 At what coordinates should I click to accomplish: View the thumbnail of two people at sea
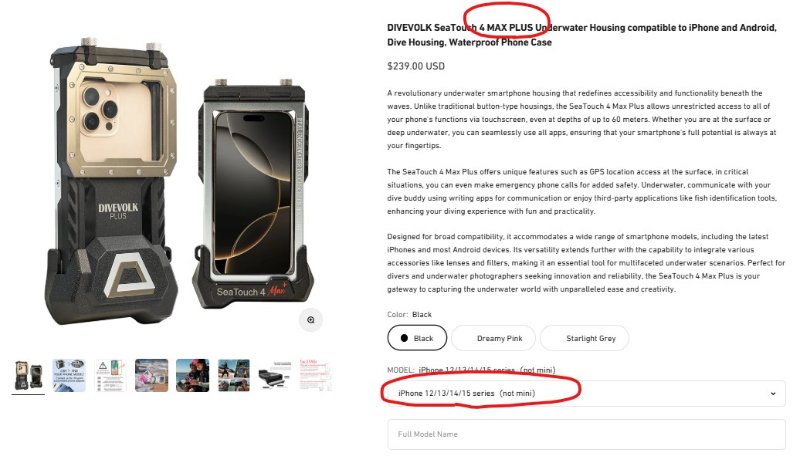[192, 375]
